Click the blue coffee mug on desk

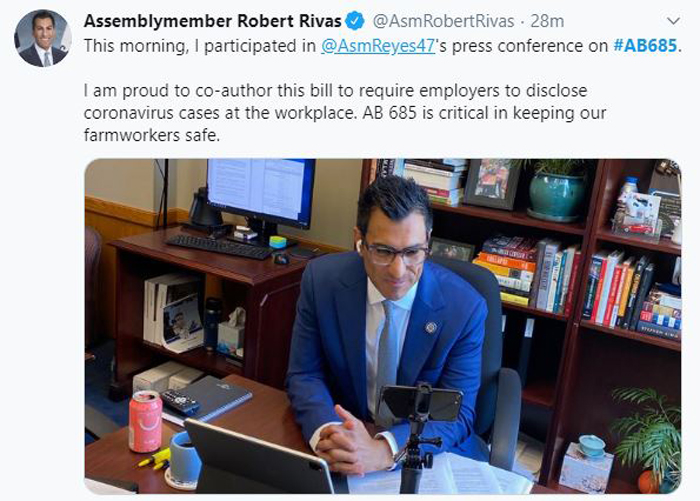184,459
